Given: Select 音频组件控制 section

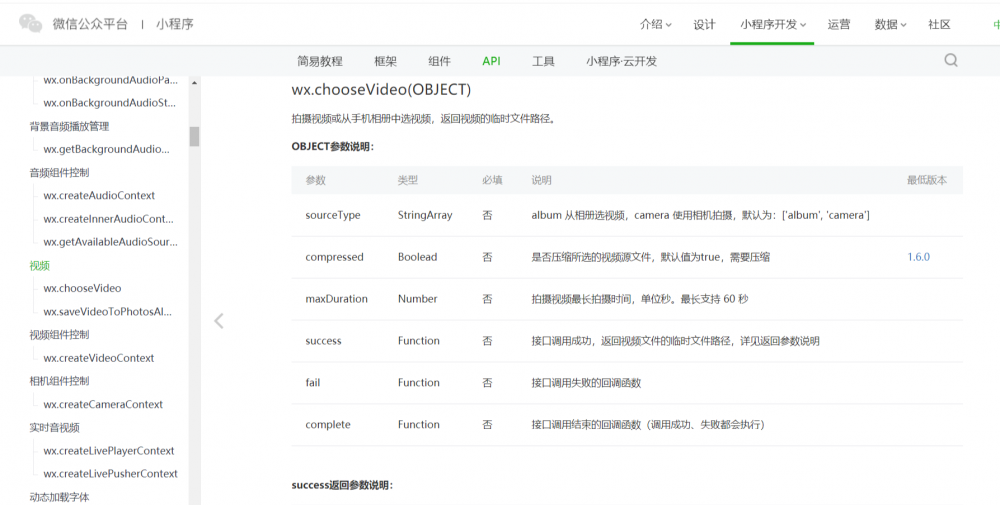Looking at the screenshot, I should [x=59, y=173].
